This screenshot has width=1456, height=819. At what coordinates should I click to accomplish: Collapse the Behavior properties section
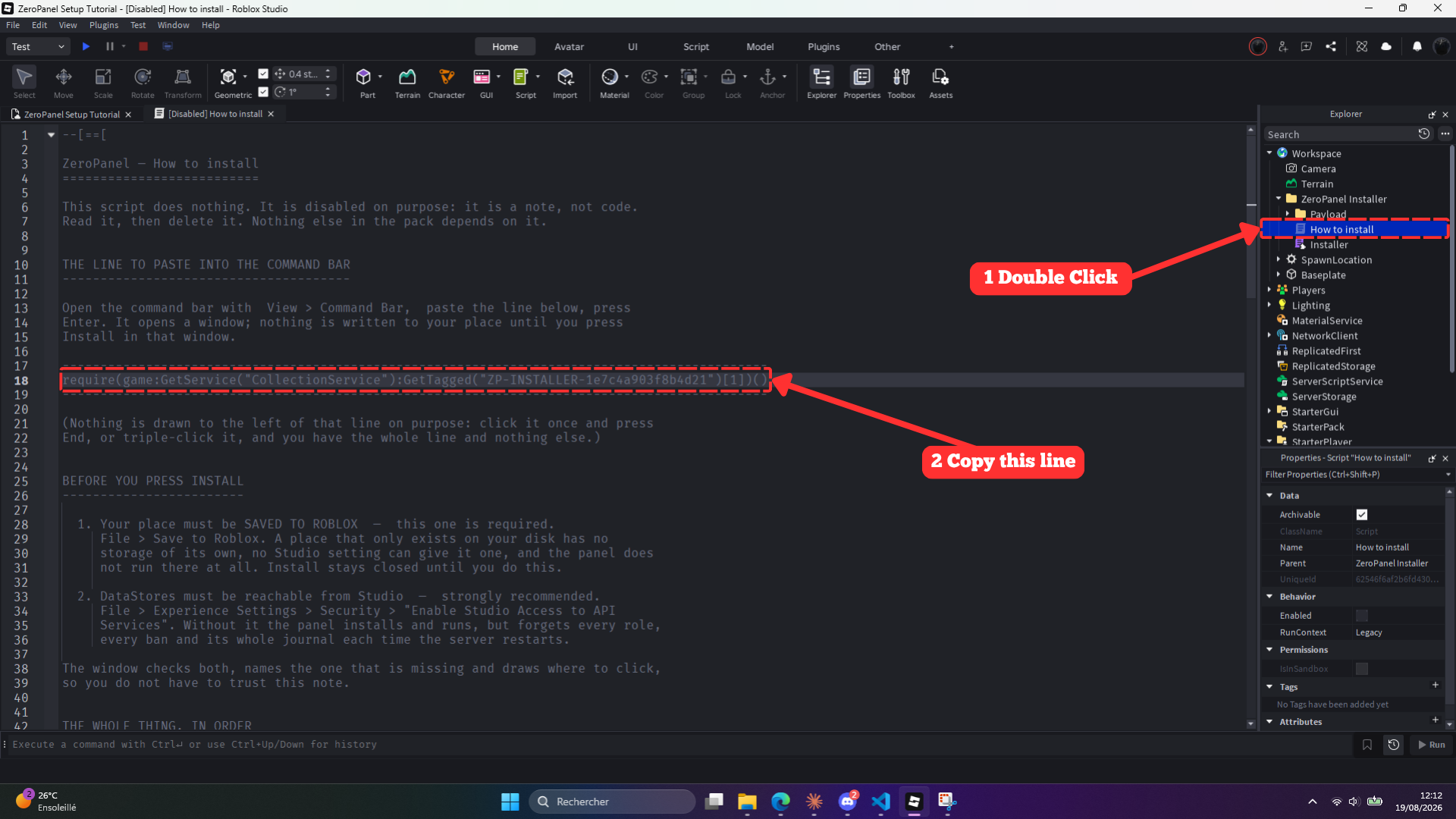[x=1269, y=597]
